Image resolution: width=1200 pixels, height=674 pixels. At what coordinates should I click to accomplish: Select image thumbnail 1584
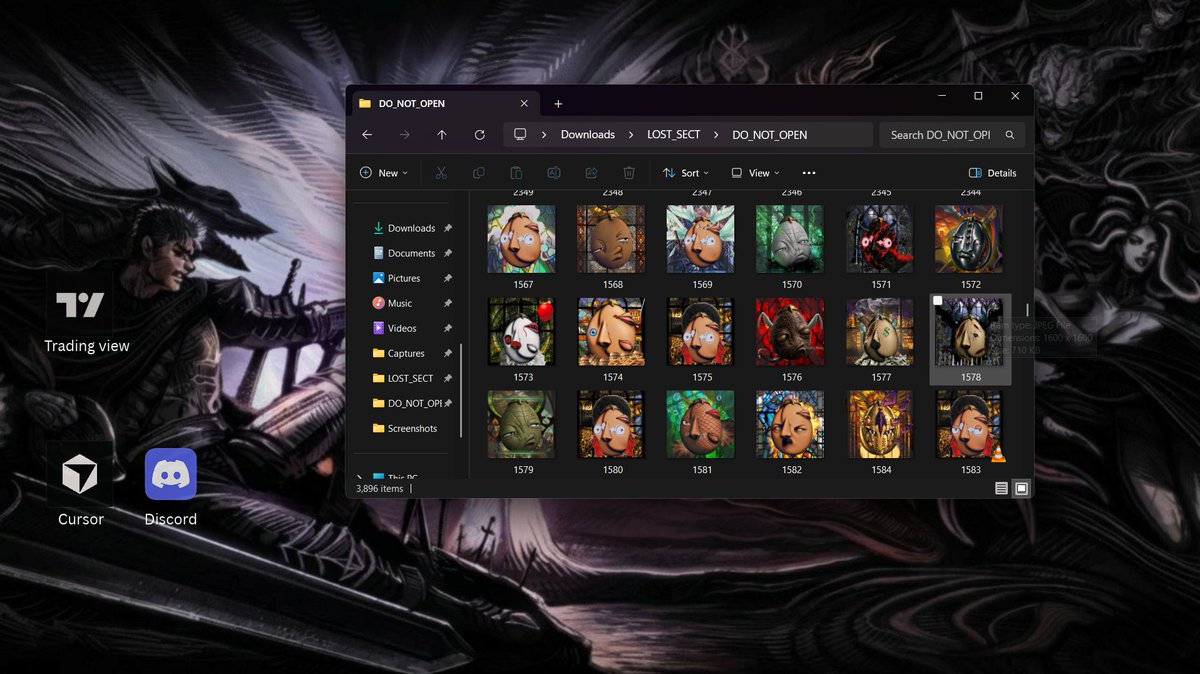pos(880,425)
